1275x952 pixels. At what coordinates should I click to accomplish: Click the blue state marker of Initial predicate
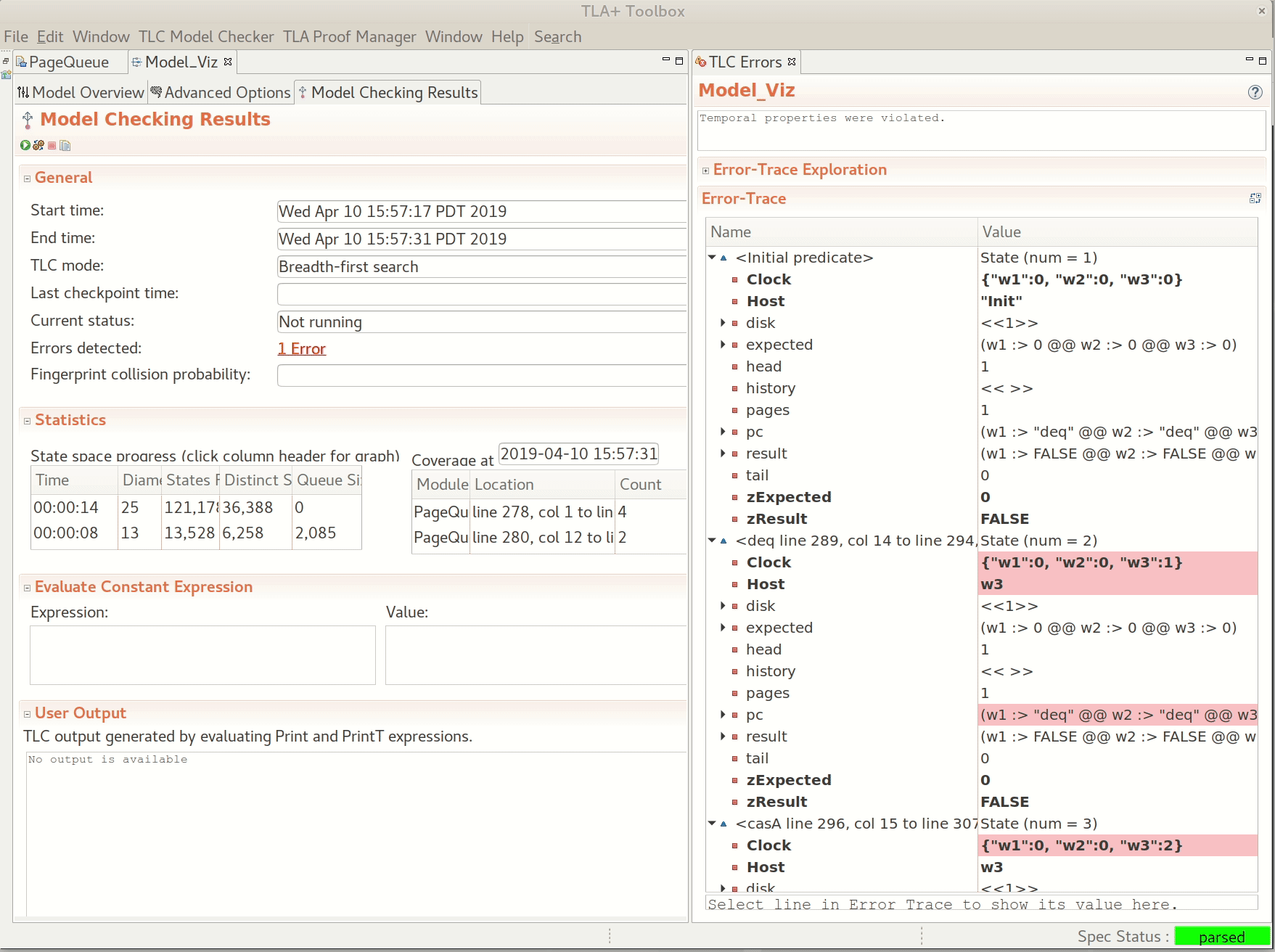click(723, 258)
